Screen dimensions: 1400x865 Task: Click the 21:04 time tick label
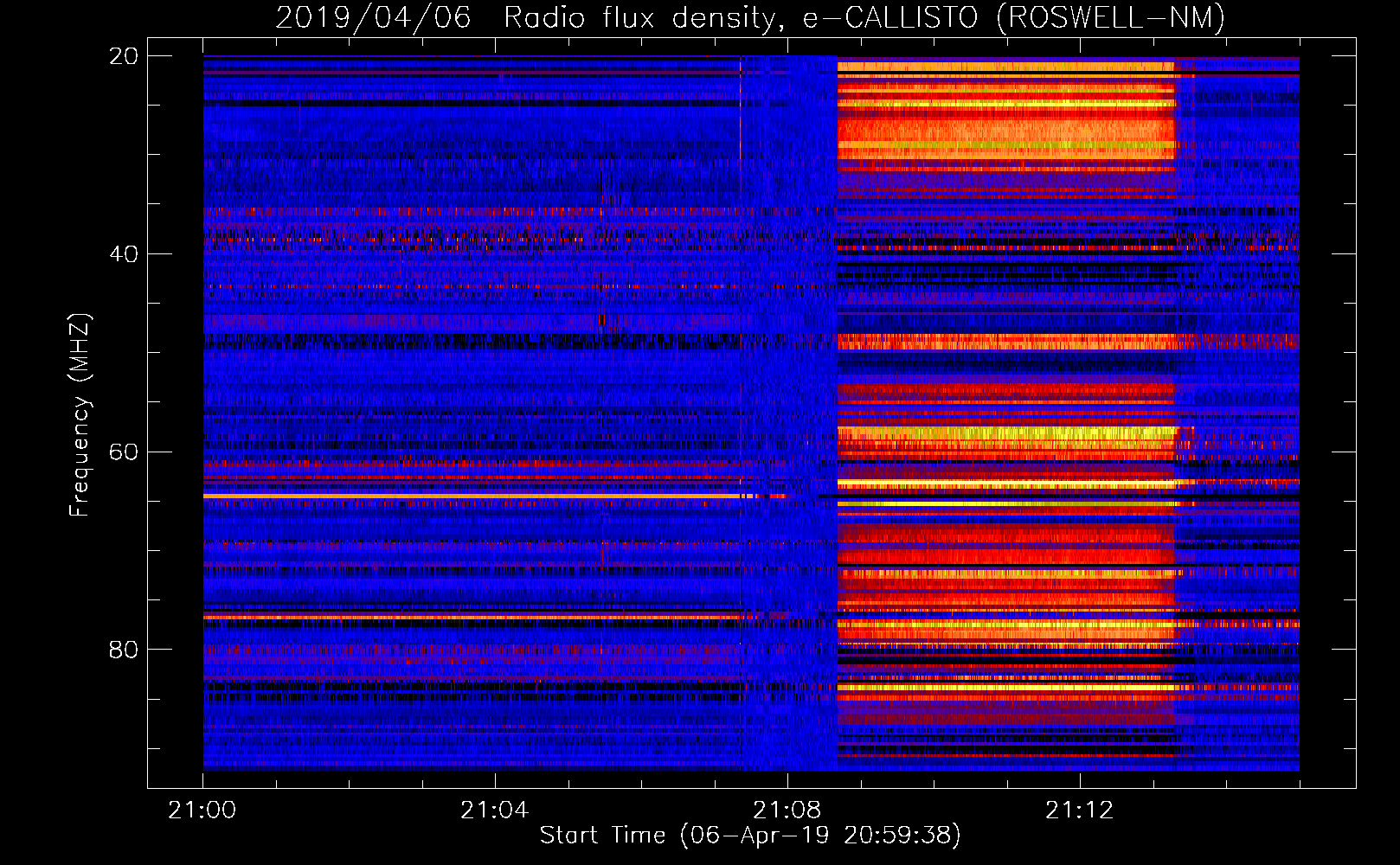[494, 811]
